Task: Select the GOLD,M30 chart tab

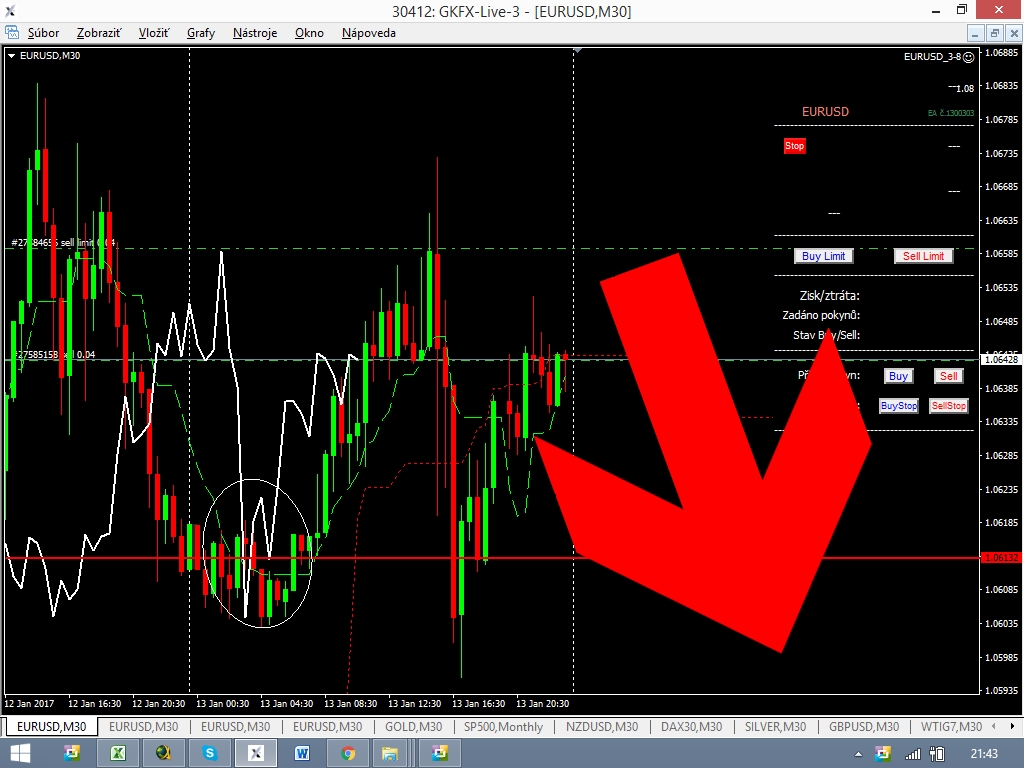Action: click(413, 726)
